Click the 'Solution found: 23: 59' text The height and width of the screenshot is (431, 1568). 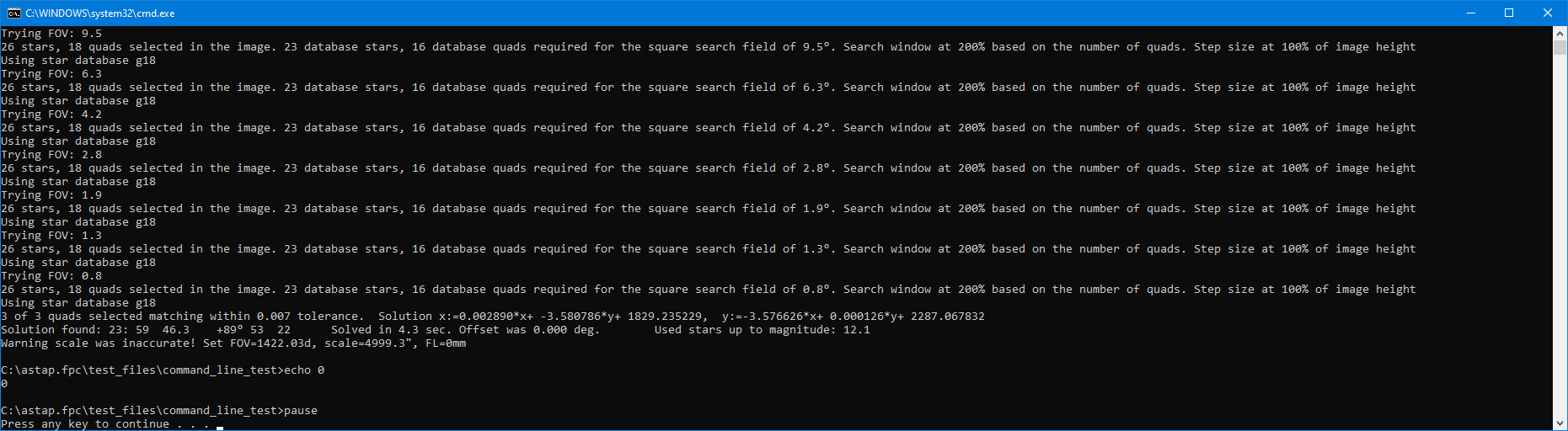click(x=75, y=330)
